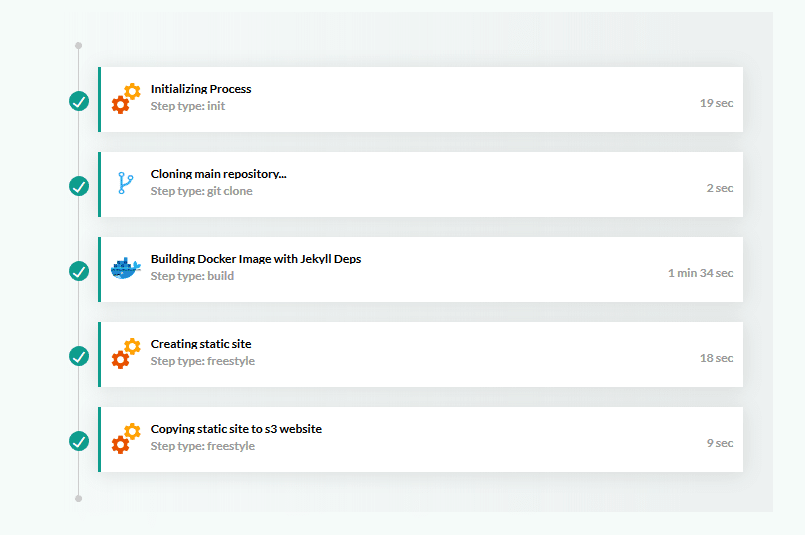Expand the Initializing Process step
This screenshot has width=805, height=535.
point(201,89)
